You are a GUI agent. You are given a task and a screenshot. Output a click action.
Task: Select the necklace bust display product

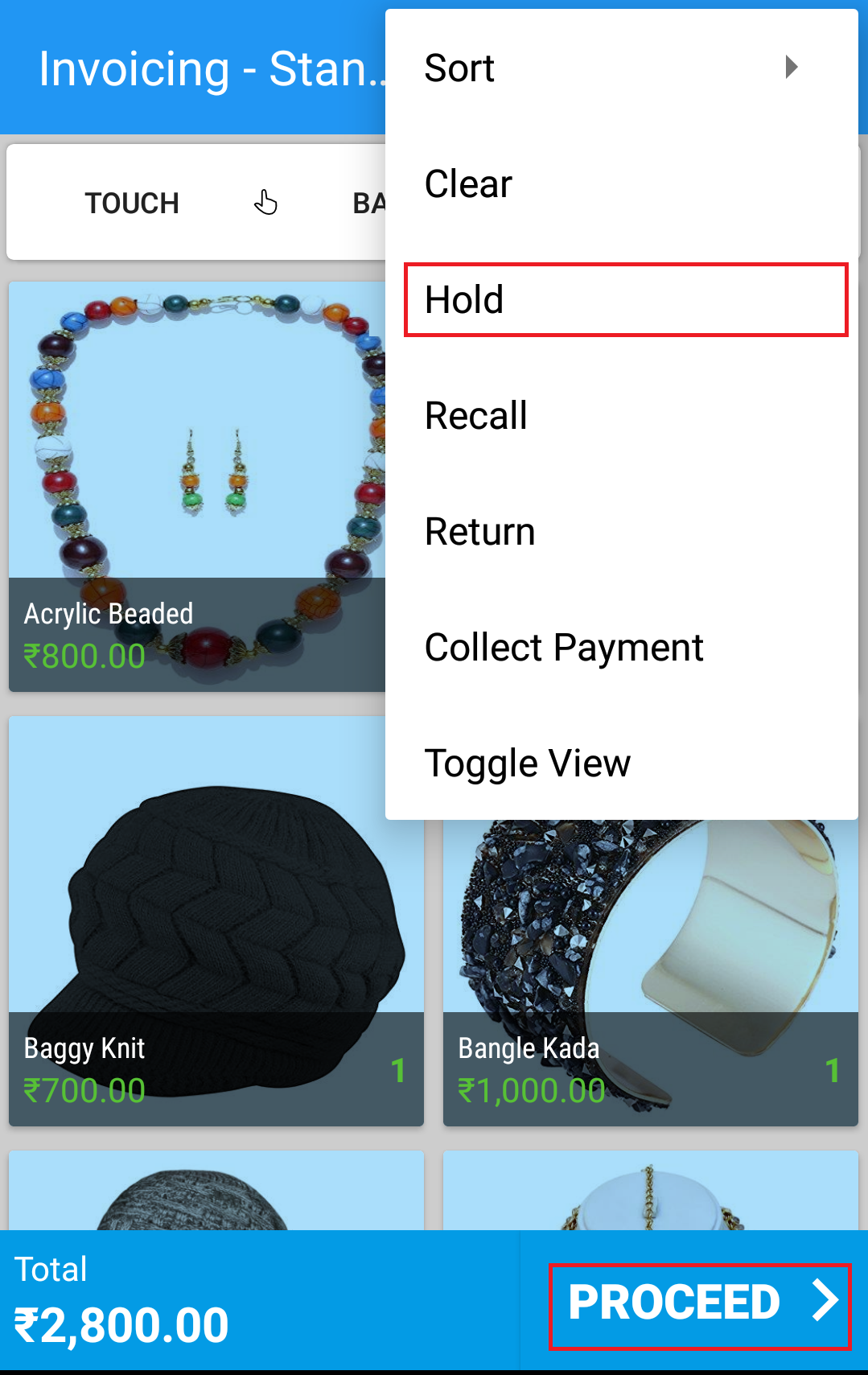(x=651, y=1190)
